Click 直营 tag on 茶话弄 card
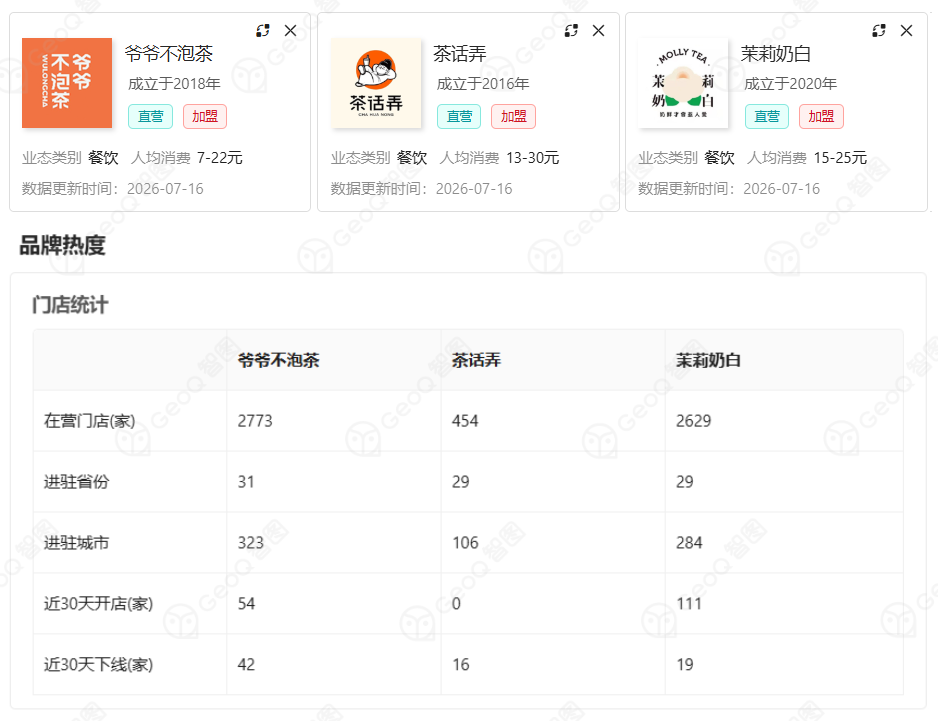Viewport: 938px width, 721px height. 459,117
